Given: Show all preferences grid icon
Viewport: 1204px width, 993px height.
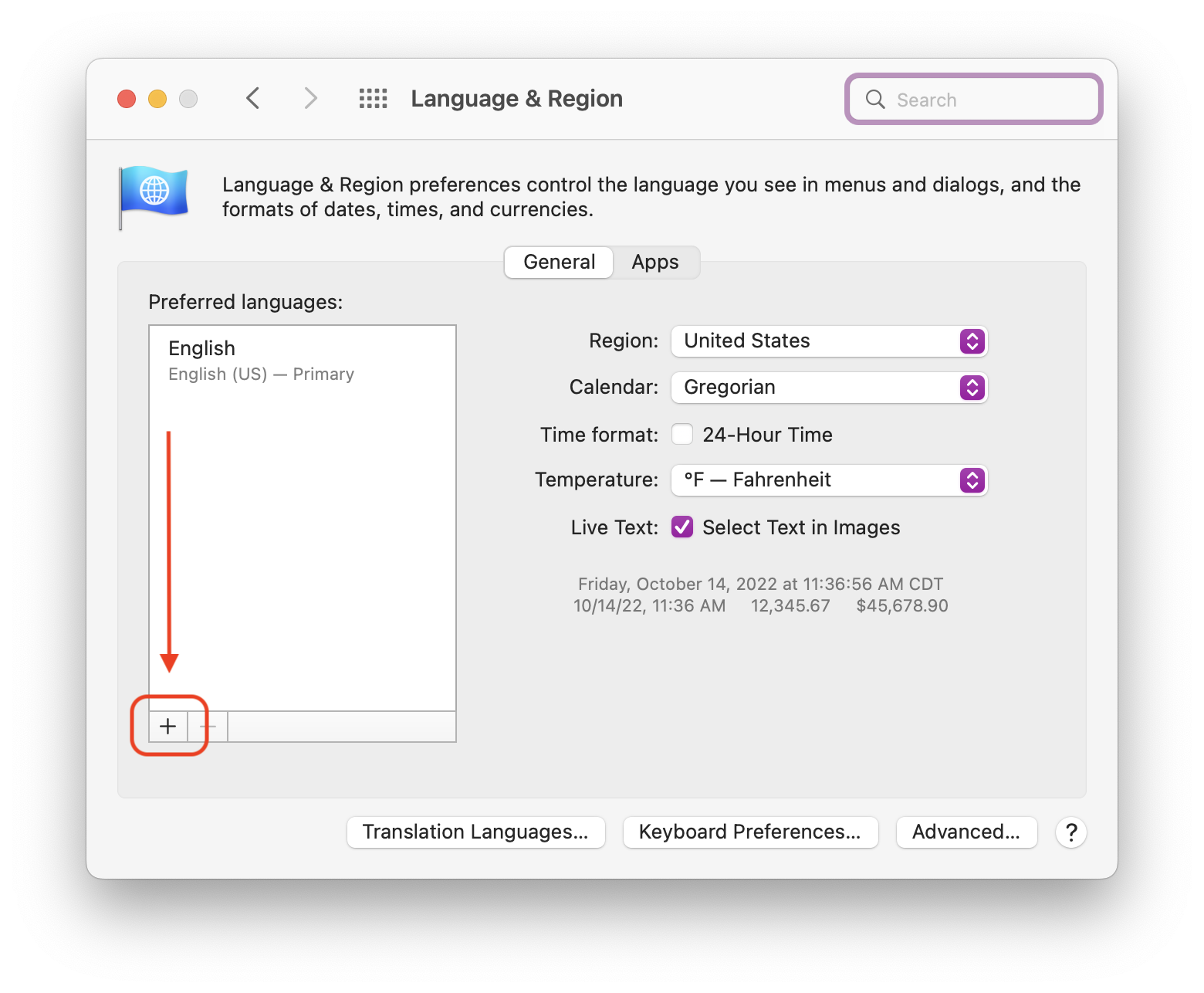Looking at the screenshot, I should click(x=374, y=98).
